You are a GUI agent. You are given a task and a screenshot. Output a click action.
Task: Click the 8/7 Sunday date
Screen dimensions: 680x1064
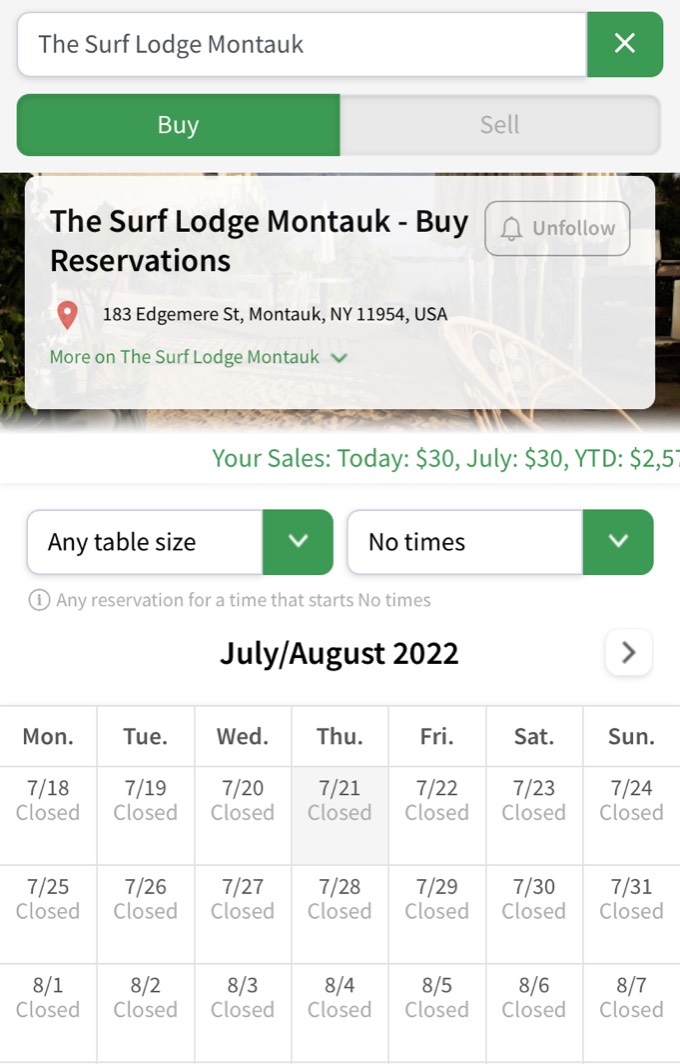pos(631,997)
